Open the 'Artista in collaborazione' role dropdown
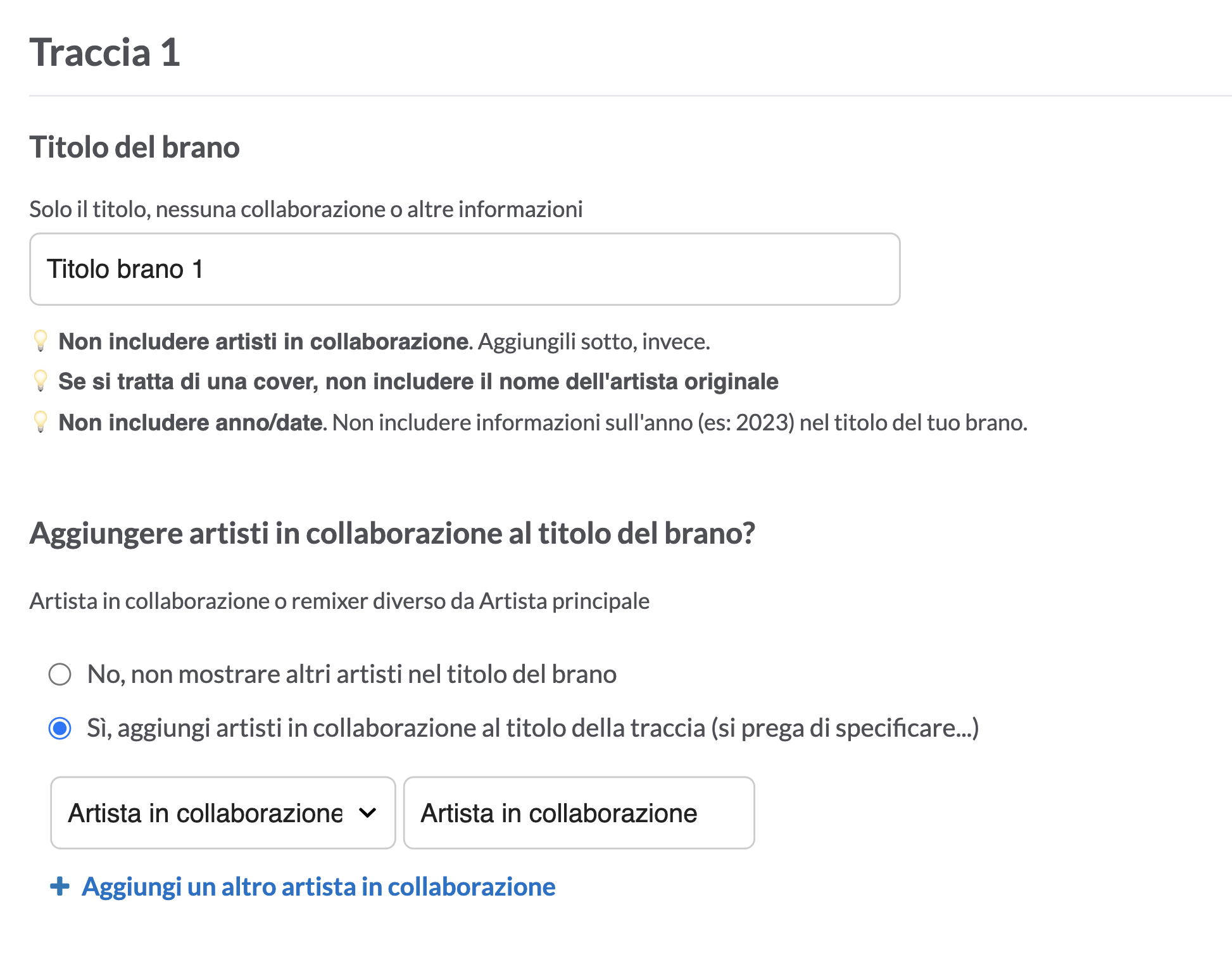The image size is (1232, 957). pos(223,813)
